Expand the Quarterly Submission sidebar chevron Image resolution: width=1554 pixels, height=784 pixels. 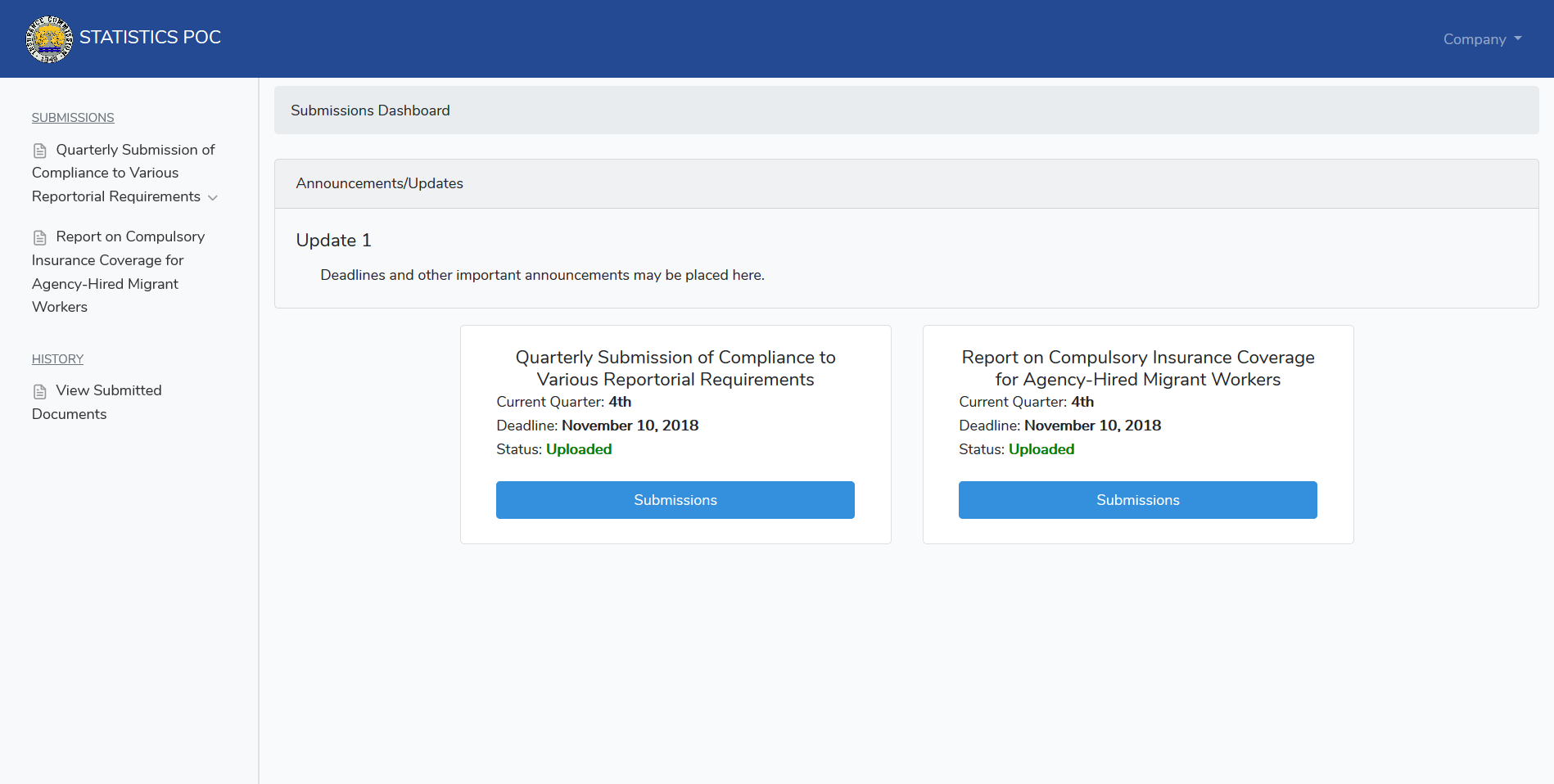click(213, 197)
